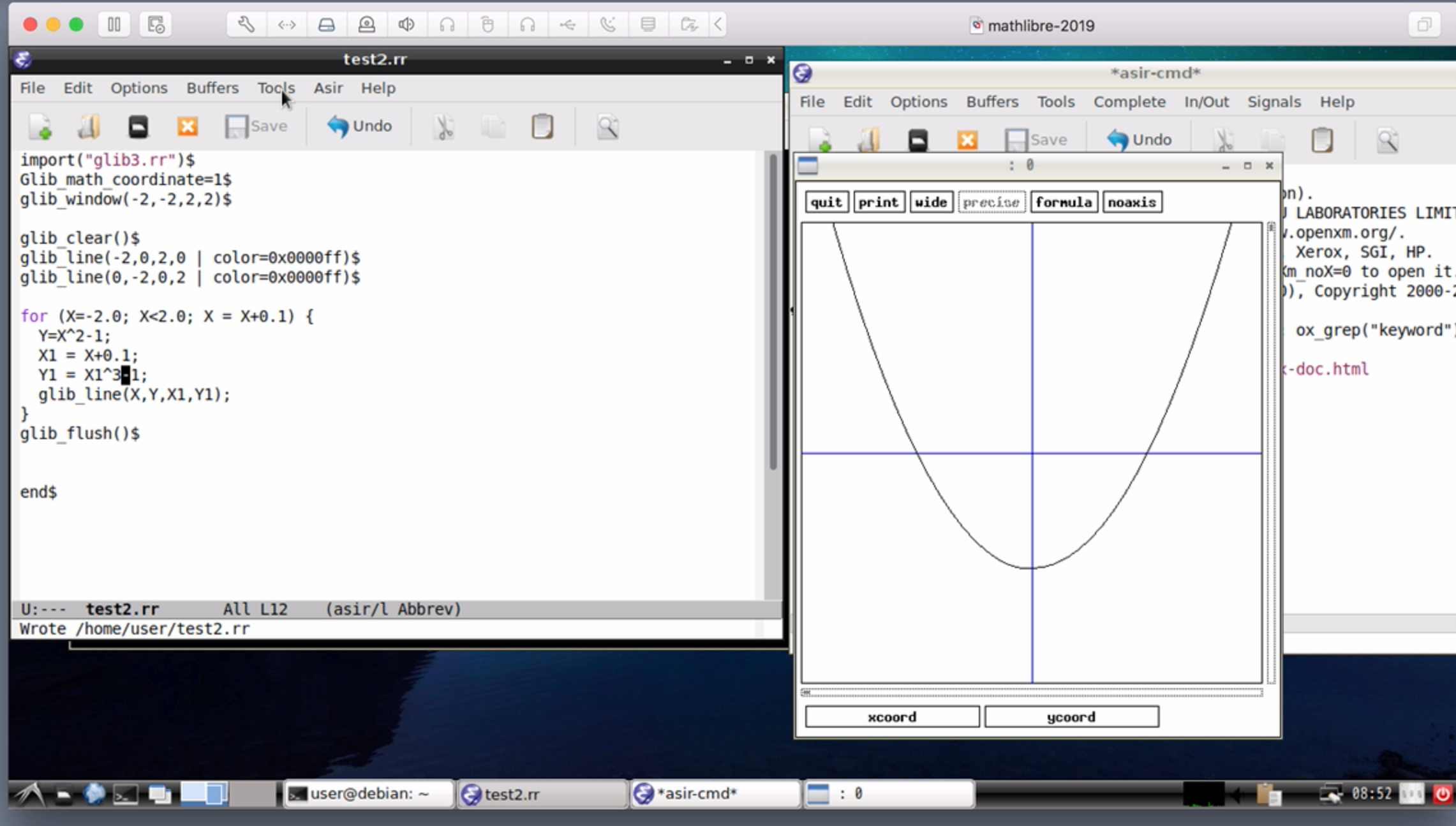Open the Asir menu in test2.rr
Image resolution: width=1456 pixels, height=826 pixels.
point(328,88)
